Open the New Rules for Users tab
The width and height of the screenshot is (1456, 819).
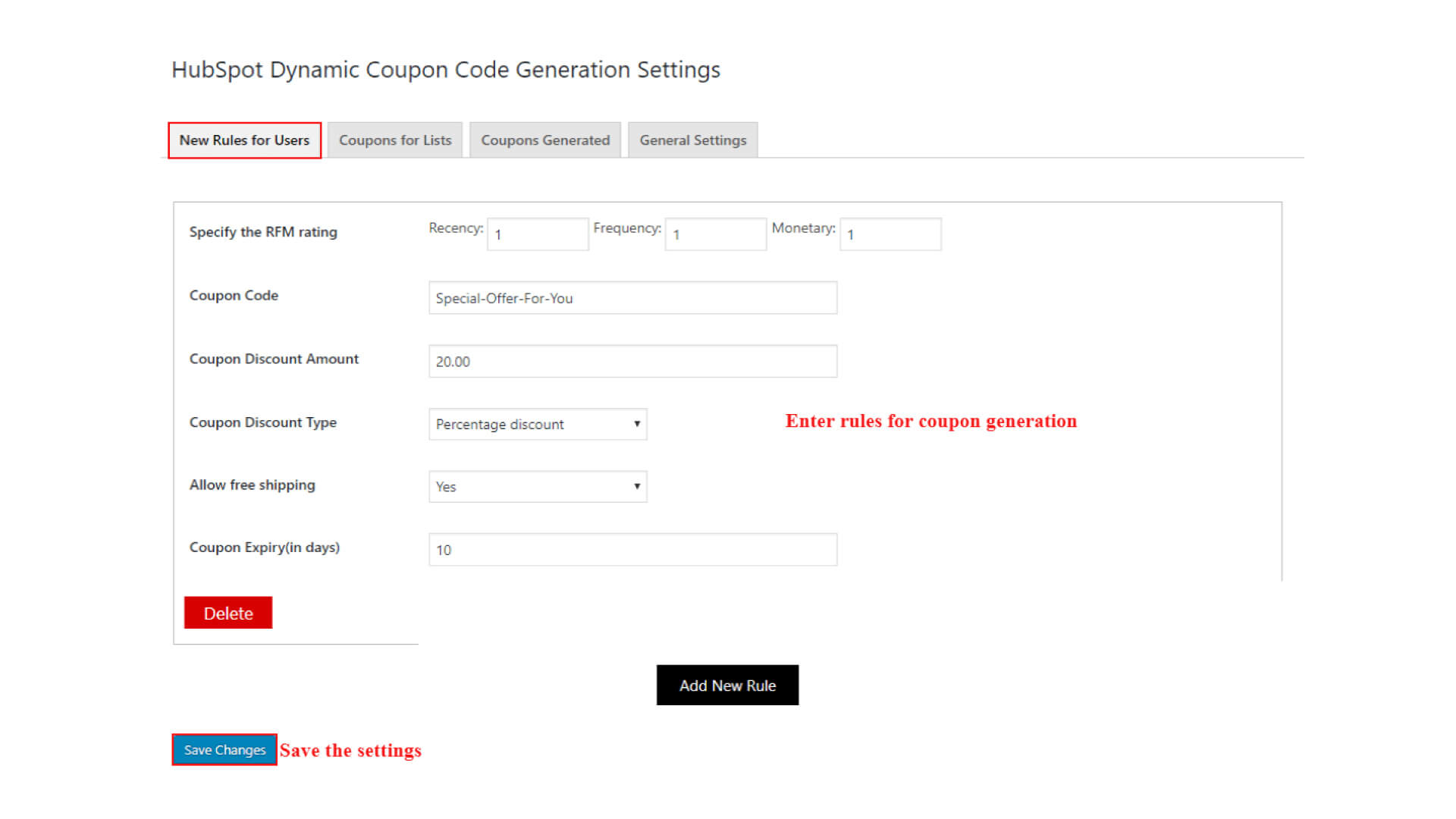click(244, 140)
